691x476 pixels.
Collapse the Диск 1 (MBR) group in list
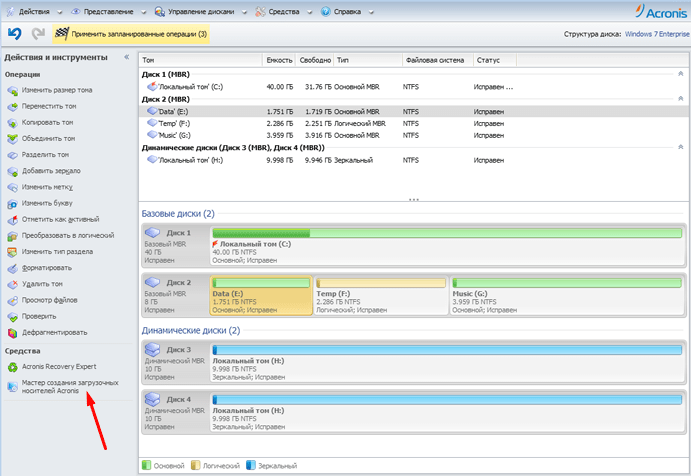(x=680, y=74)
